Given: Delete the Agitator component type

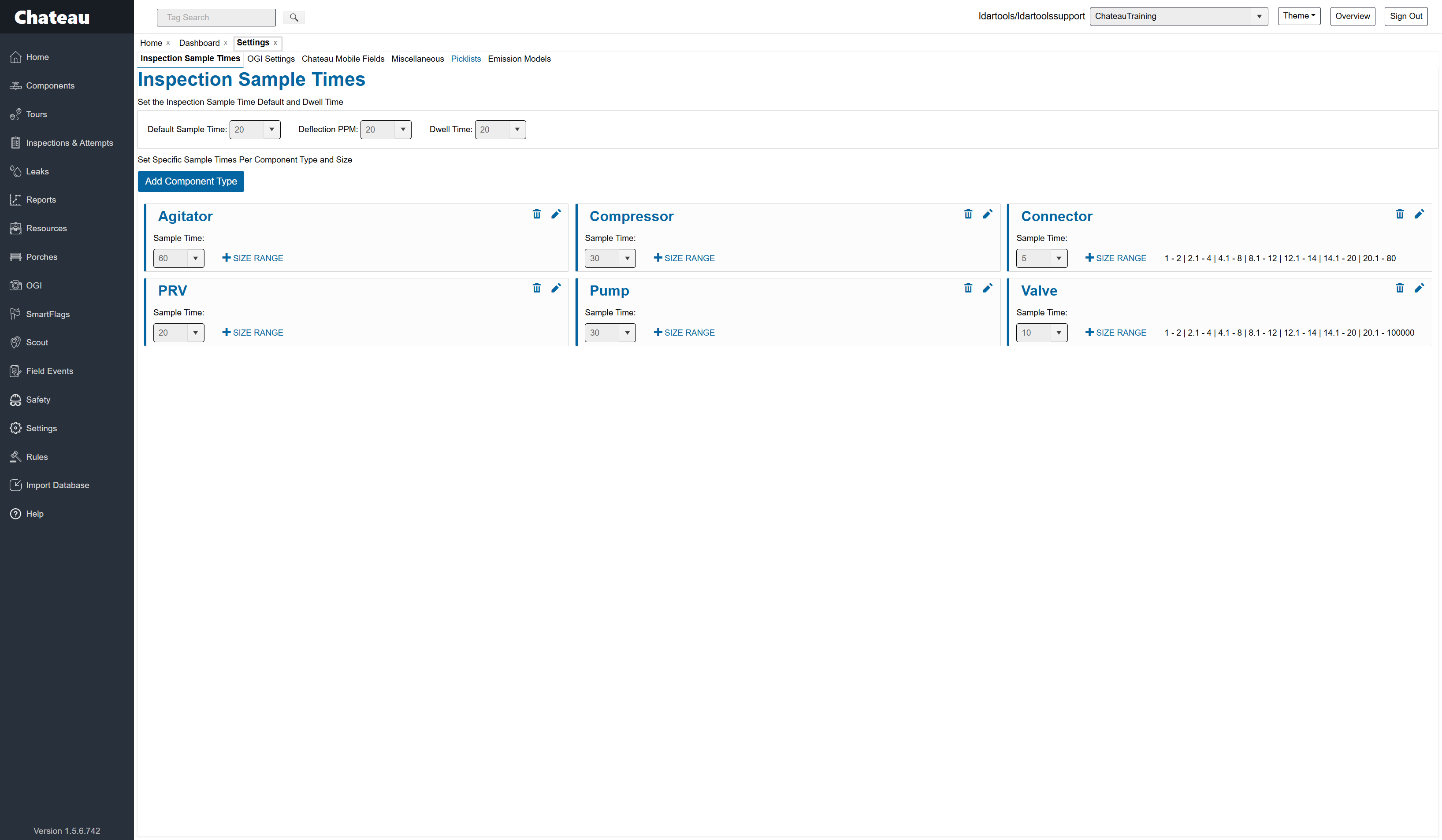Looking at the screenshot, I should coord(537,214).
